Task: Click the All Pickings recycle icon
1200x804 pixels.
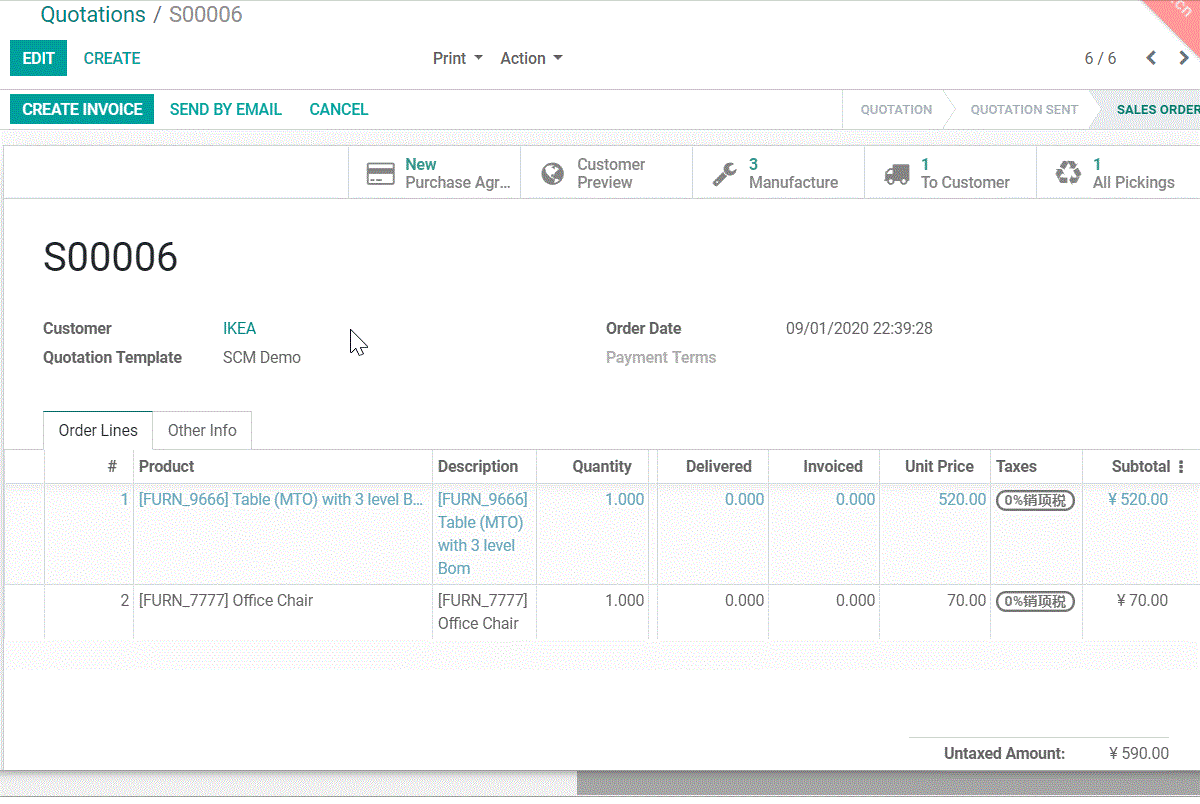Action: 1069,174
